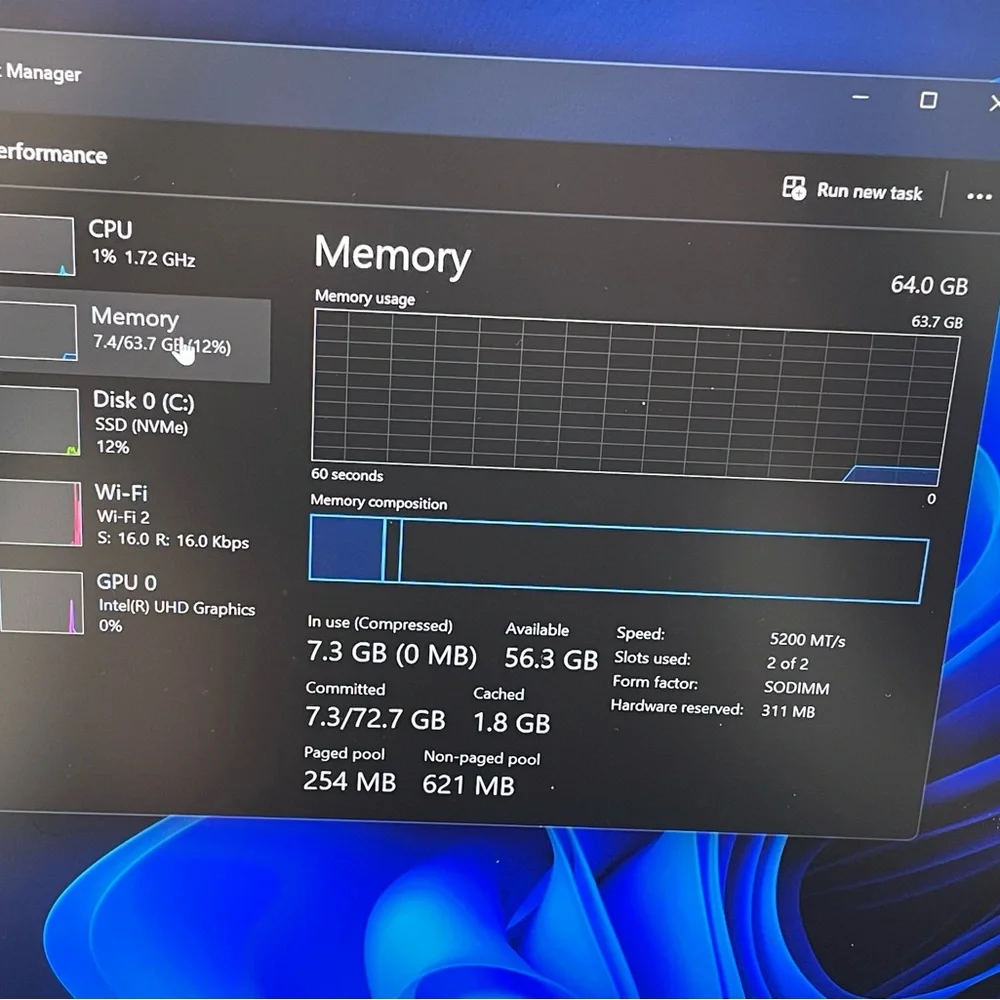The width and height of the screenshot is (1000, 1000).
Task: Click the 7.3 GB (0 MB) in-use value
Action: (x=392, y=653)
